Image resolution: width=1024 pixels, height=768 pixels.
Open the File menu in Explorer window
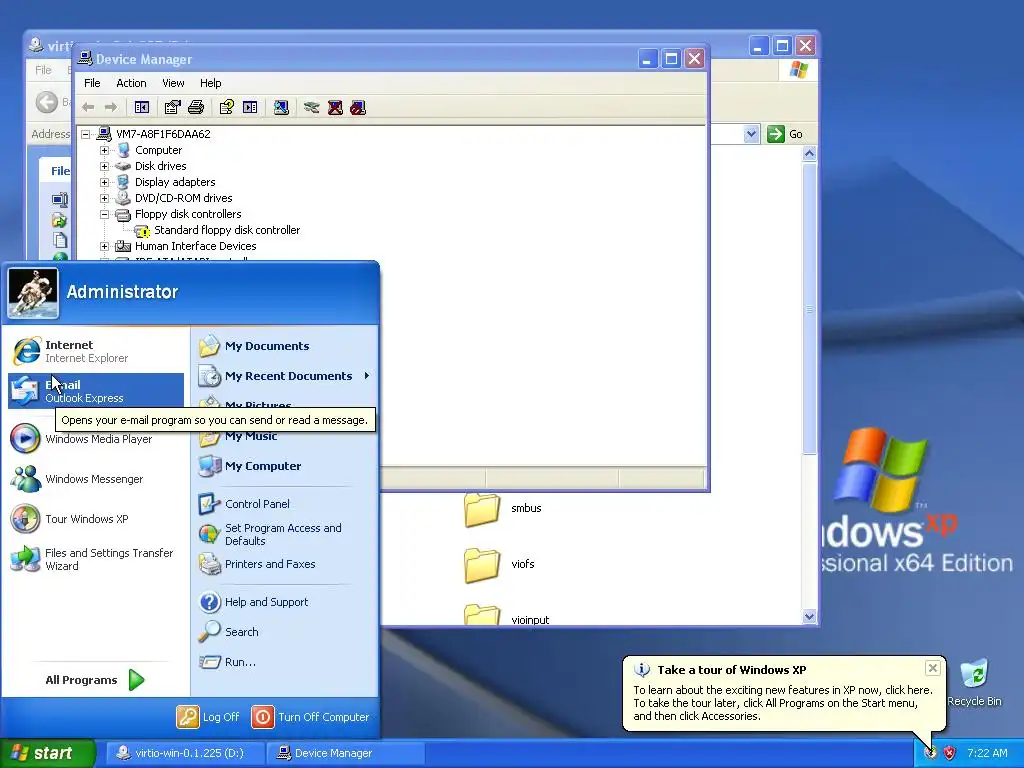point(43,70)
